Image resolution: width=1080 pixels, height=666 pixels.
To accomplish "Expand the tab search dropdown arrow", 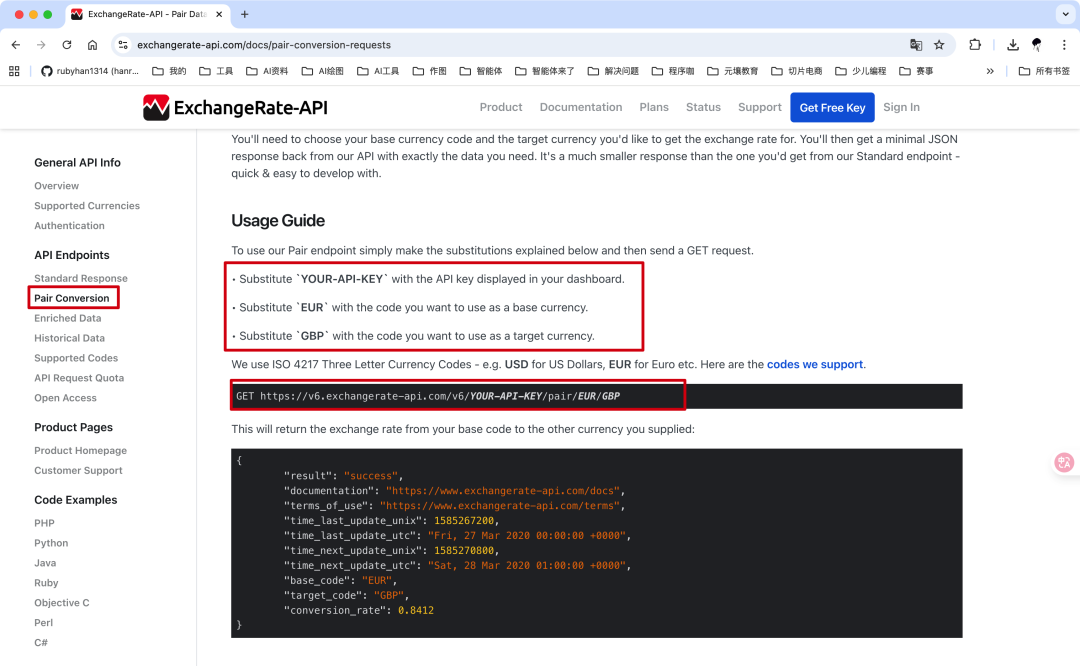I will pos(1065,14).
